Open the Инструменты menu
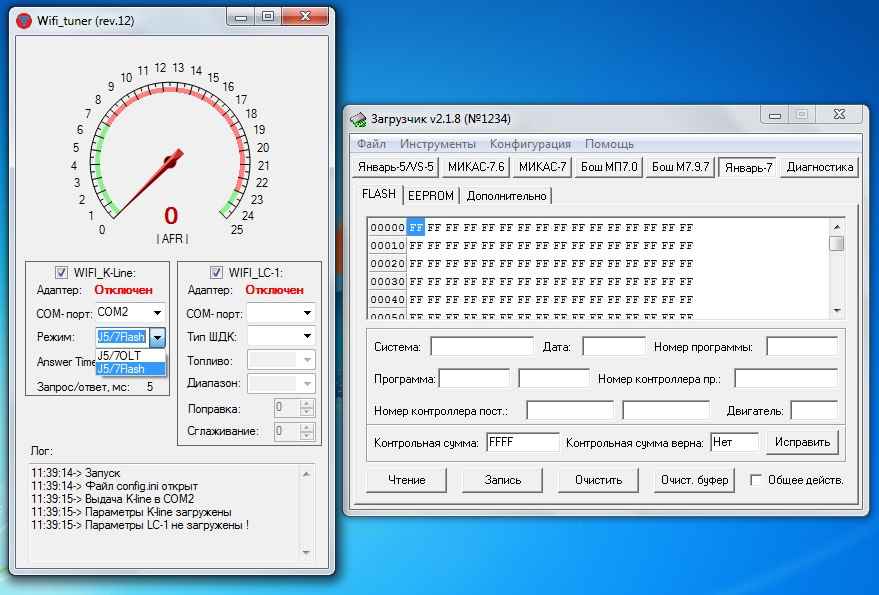 pyautogui.click(x=437, y=144)
